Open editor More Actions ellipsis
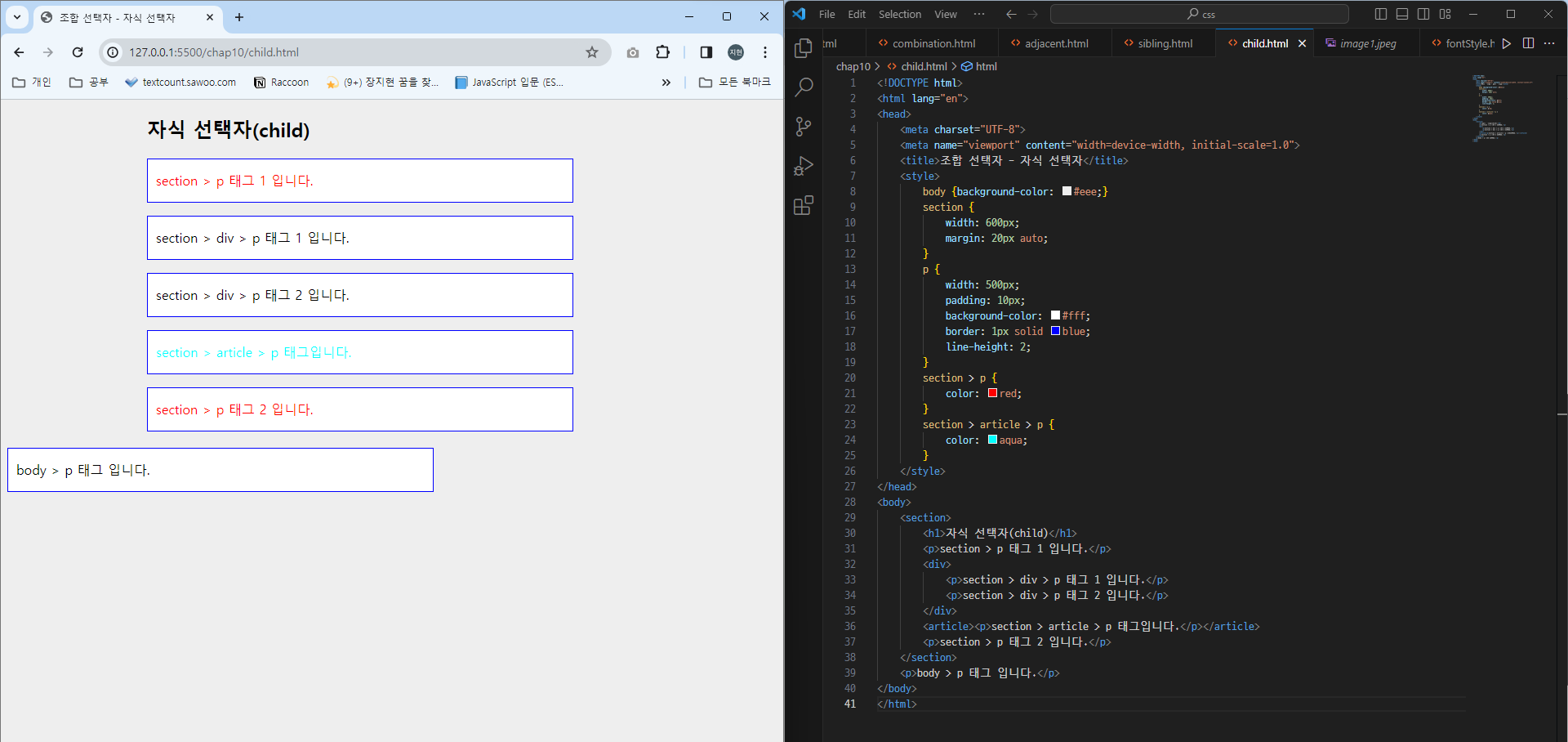Viewport: 1568px width, 742px height. (x=1549, y=43)
